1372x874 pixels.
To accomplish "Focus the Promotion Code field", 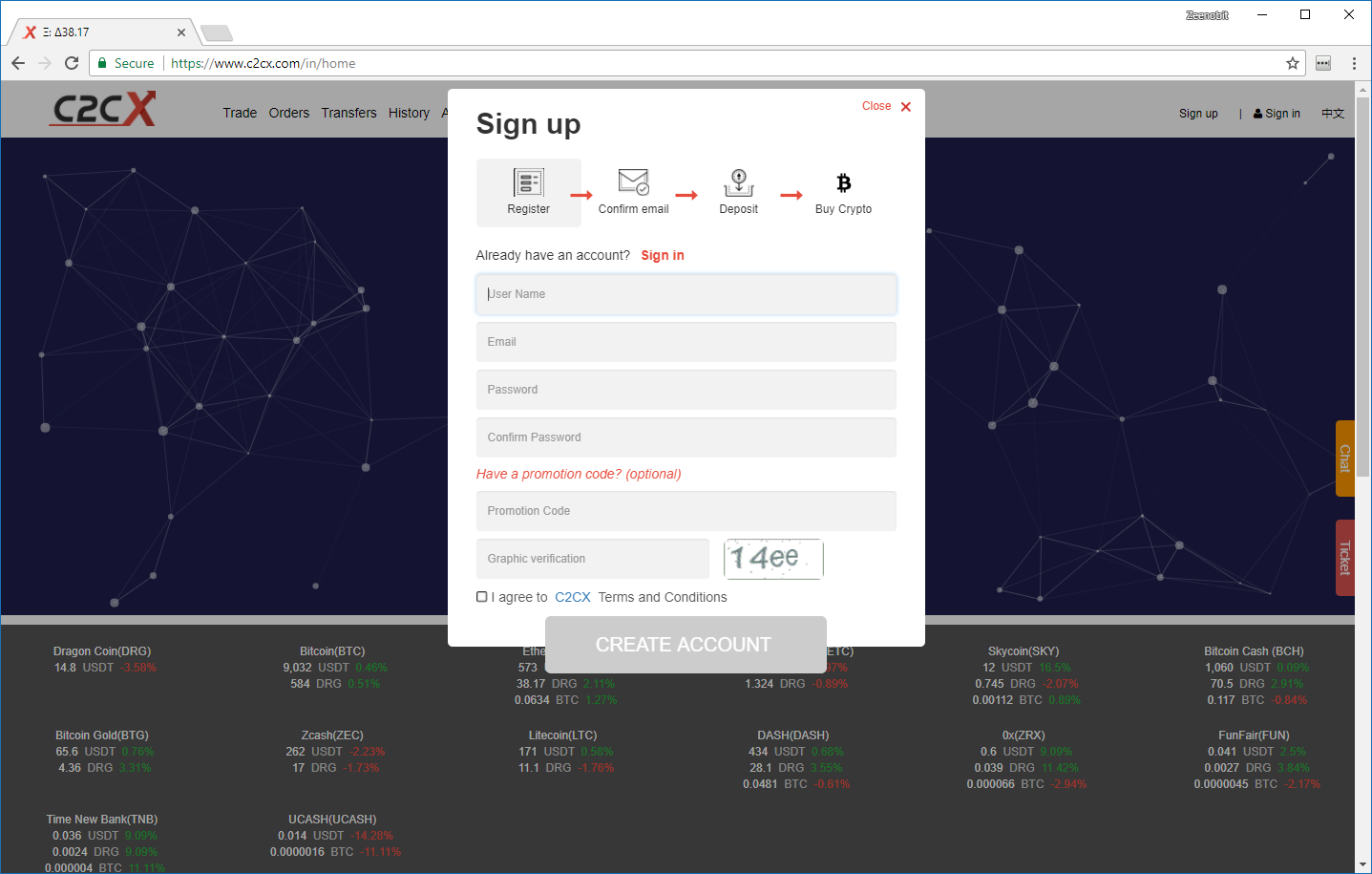I will tap(686, 511).
